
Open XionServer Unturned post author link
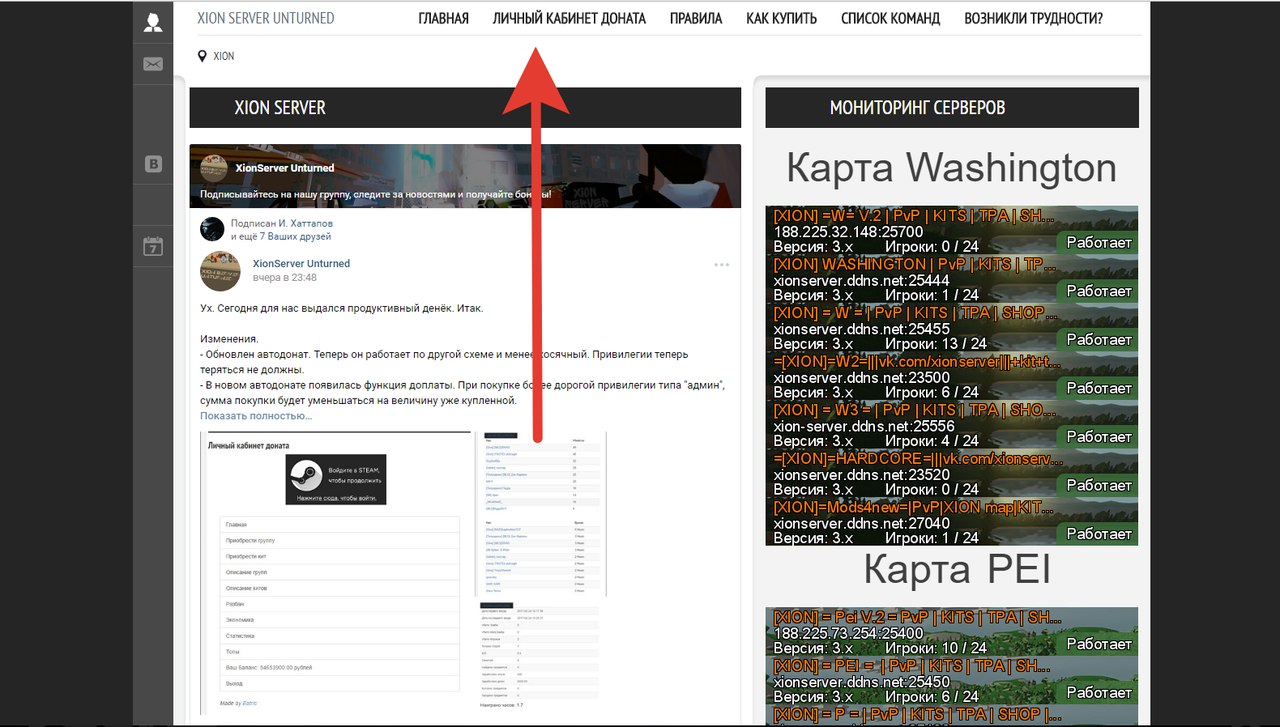tap(301, 264)
